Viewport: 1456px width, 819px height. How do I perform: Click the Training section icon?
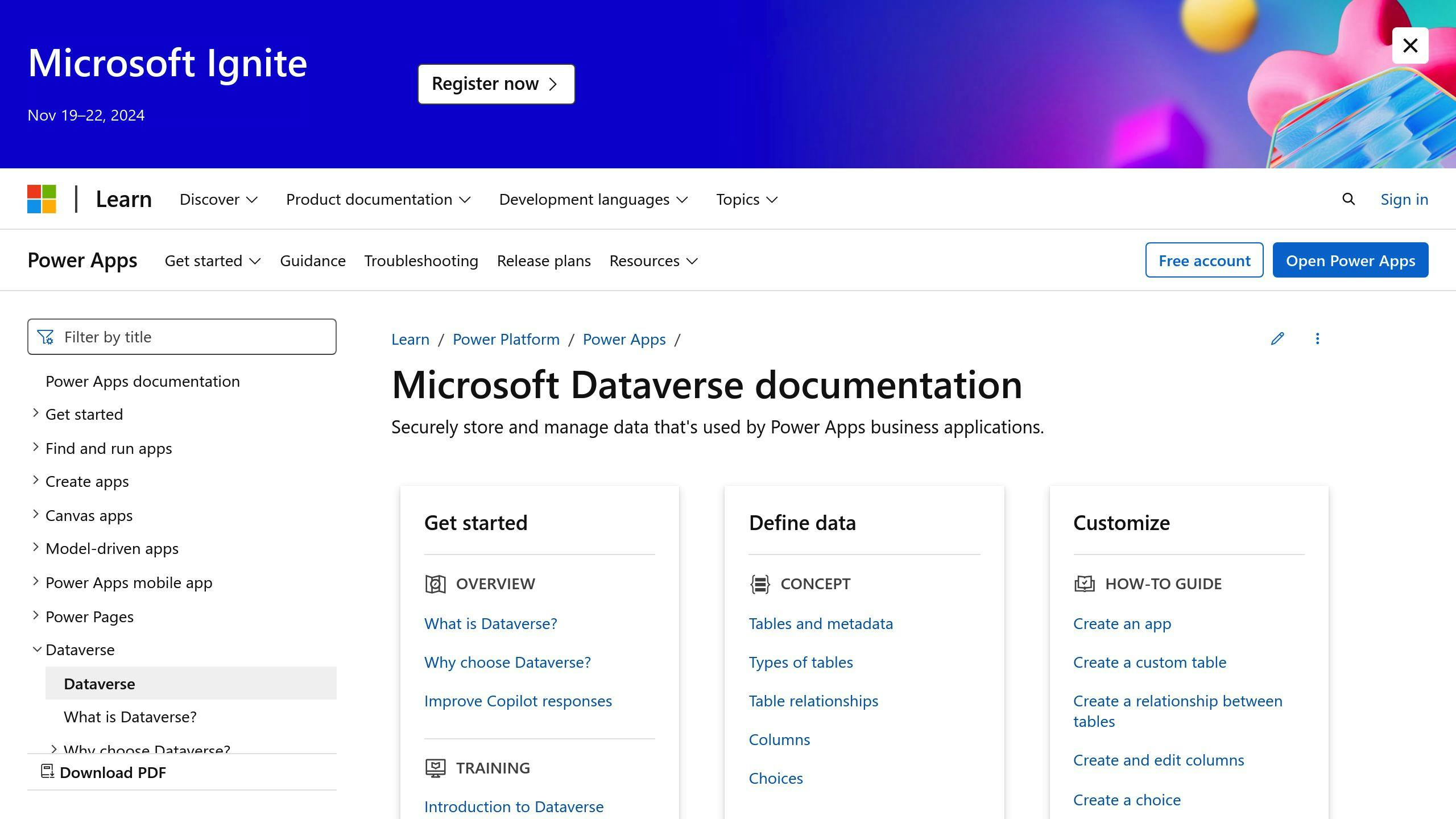click(436, 768)
